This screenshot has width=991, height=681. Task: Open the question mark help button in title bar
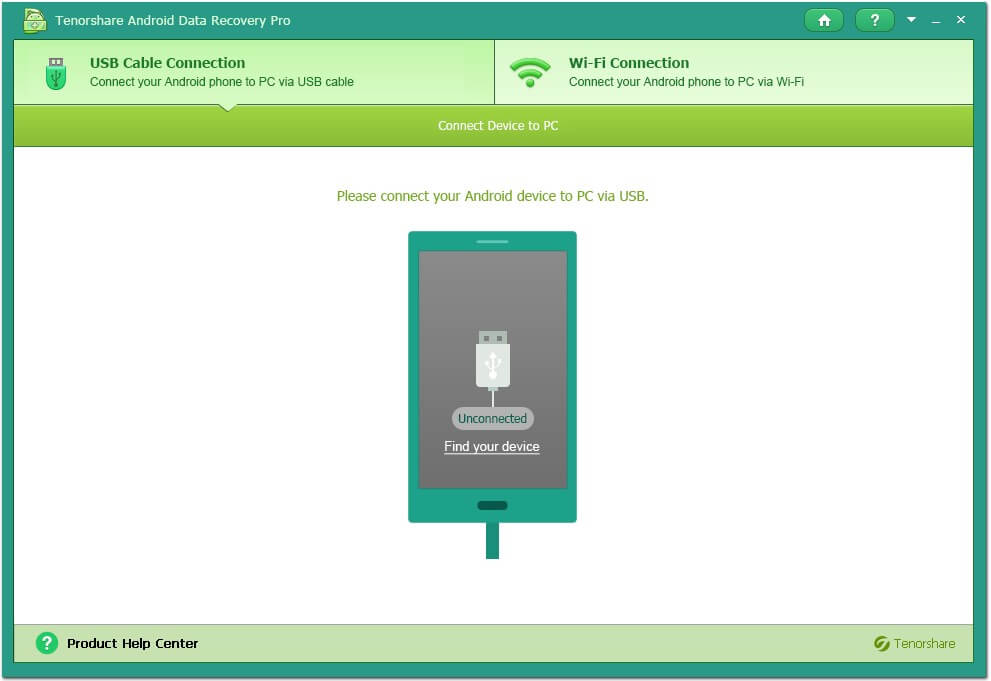click(874, 20)
